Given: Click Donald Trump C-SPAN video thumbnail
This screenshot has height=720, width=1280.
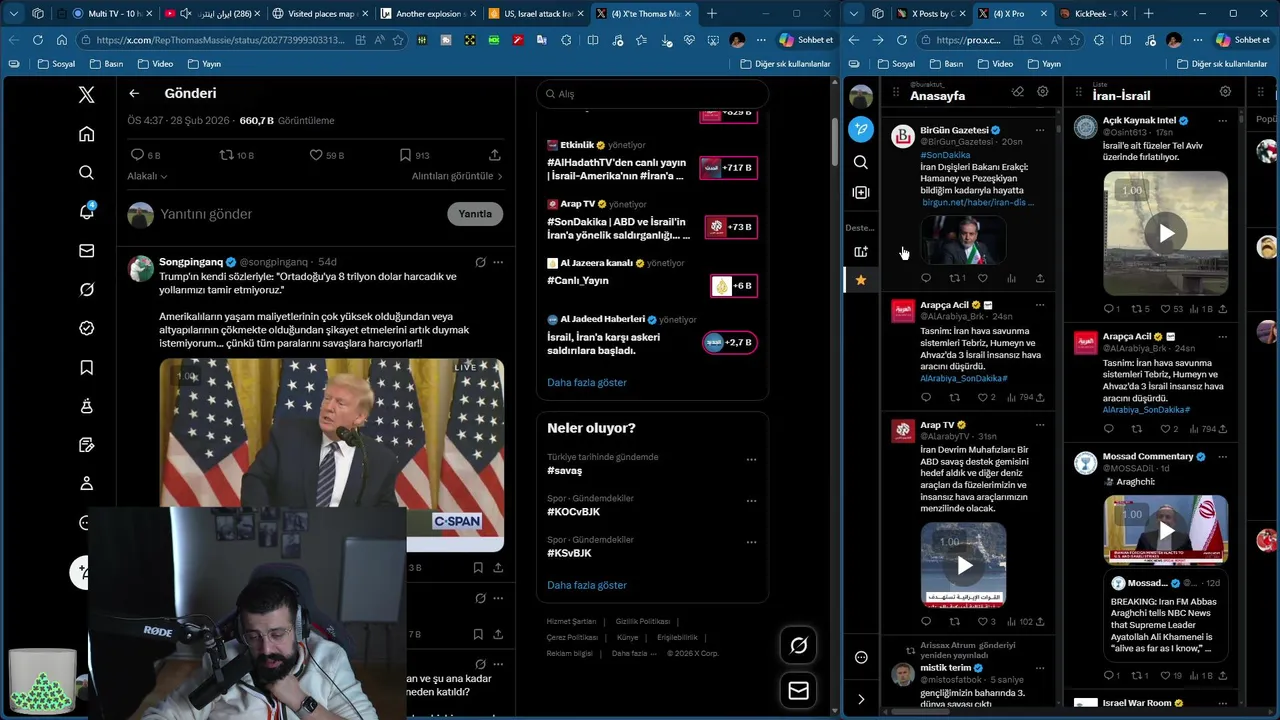Looking at the screenshot, I should pyautogui.click(x=331, y=455).
